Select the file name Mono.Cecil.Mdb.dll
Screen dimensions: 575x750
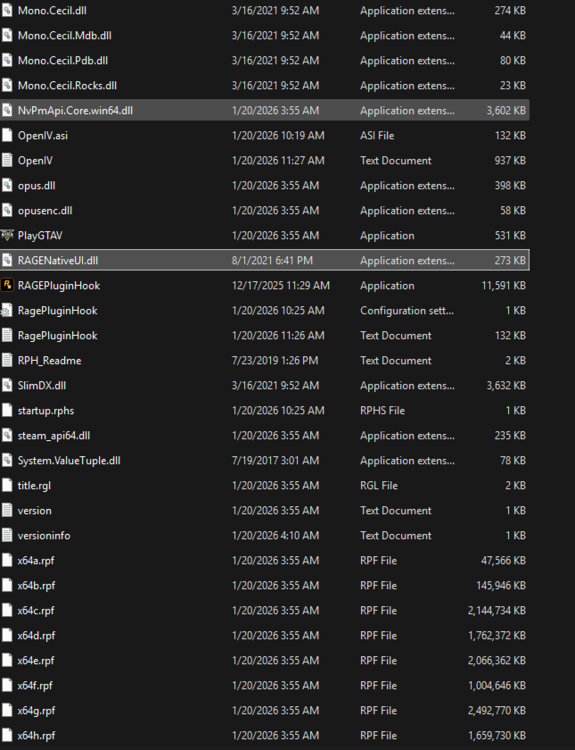click(x=65, y=35)
